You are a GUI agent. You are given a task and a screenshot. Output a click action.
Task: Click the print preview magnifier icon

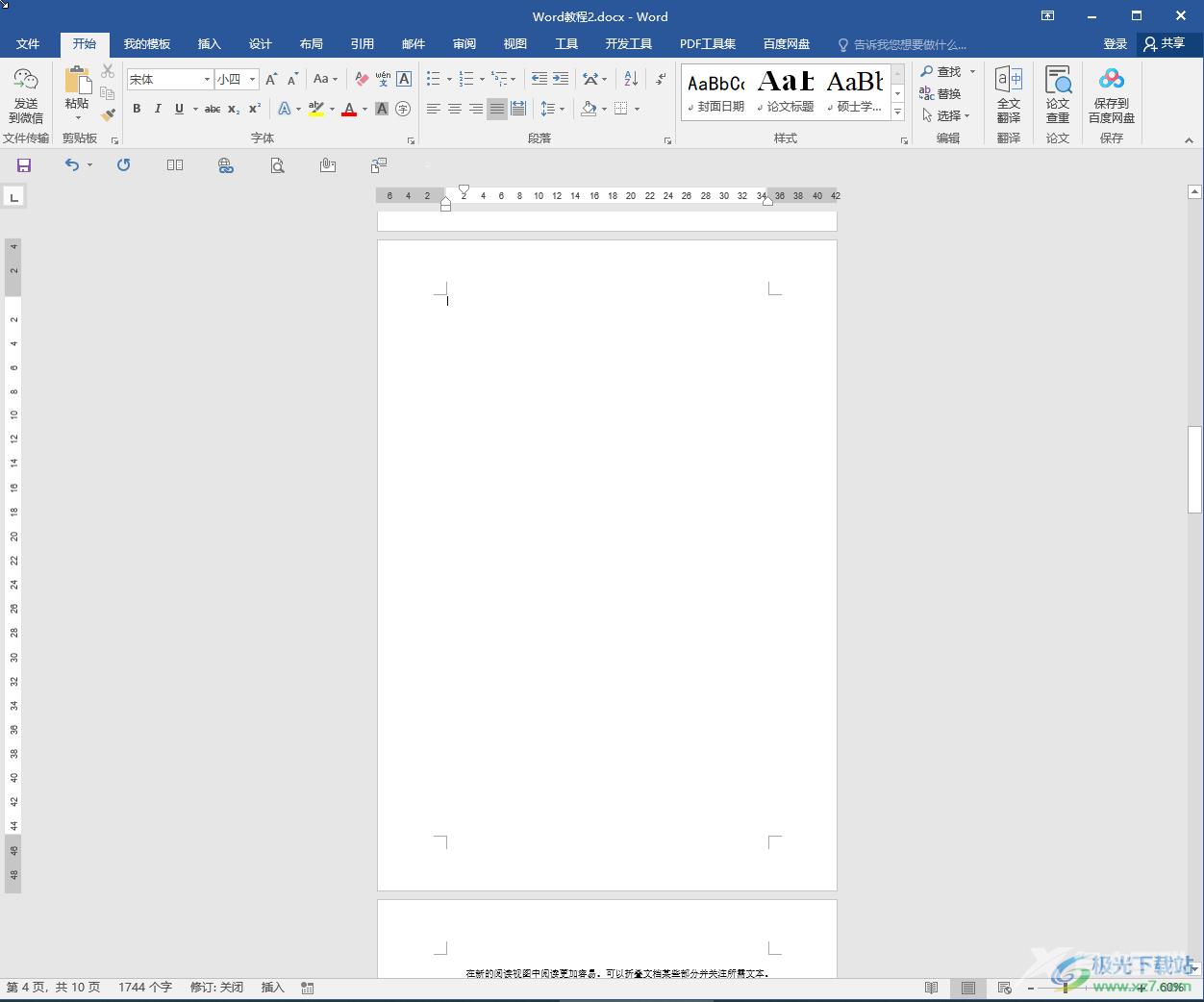point(277,165)
